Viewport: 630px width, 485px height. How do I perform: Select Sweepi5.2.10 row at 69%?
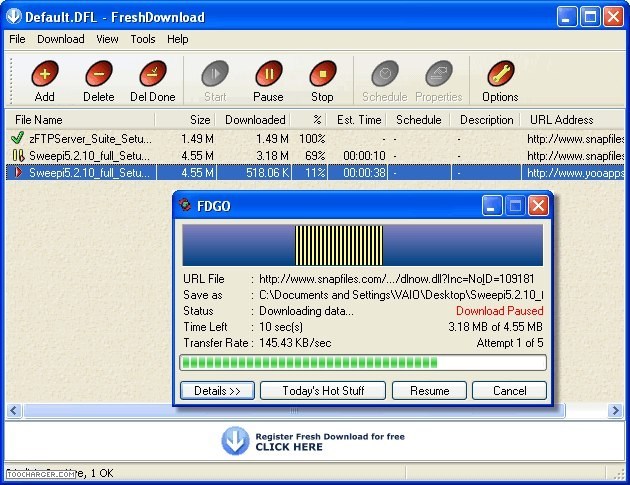coord(315,156)
